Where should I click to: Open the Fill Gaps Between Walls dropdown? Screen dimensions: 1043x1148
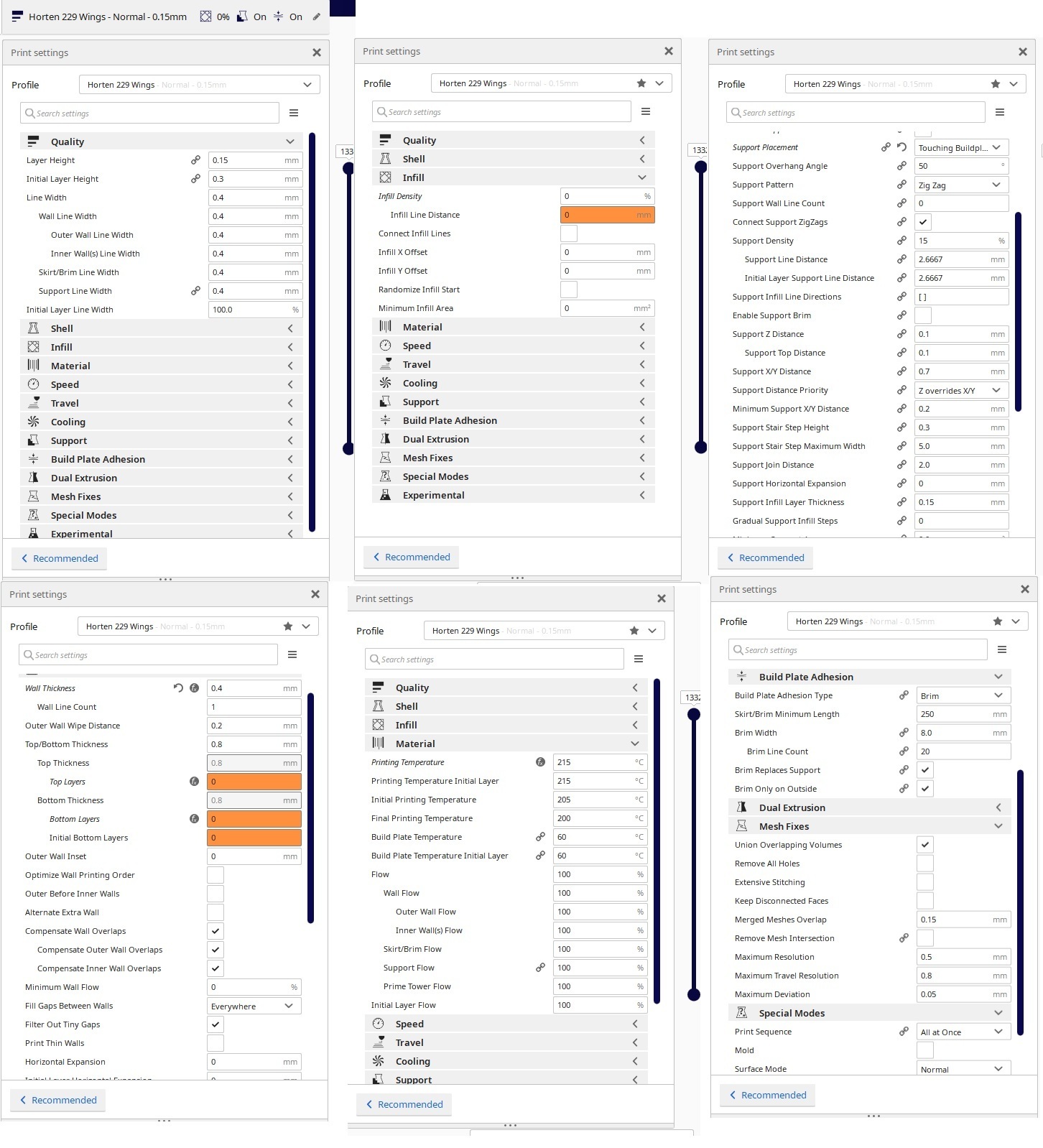[x=254, y=1006]
